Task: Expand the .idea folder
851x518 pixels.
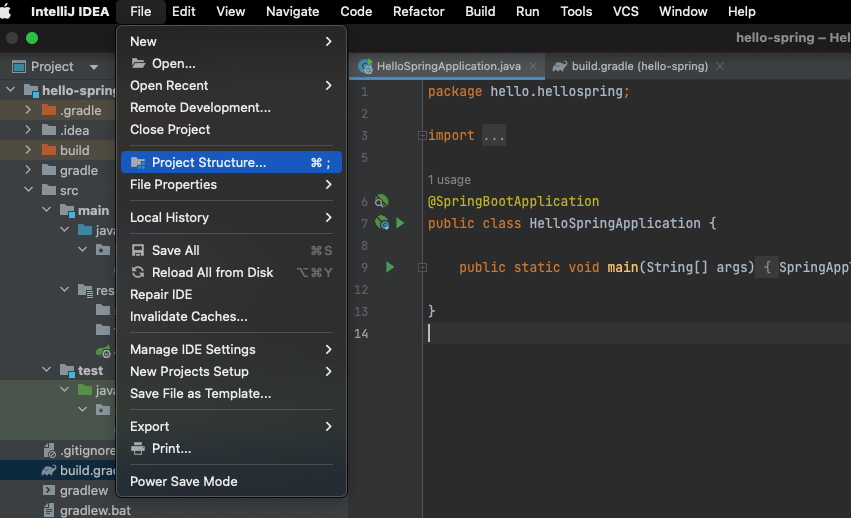Action: click(28, 130)
